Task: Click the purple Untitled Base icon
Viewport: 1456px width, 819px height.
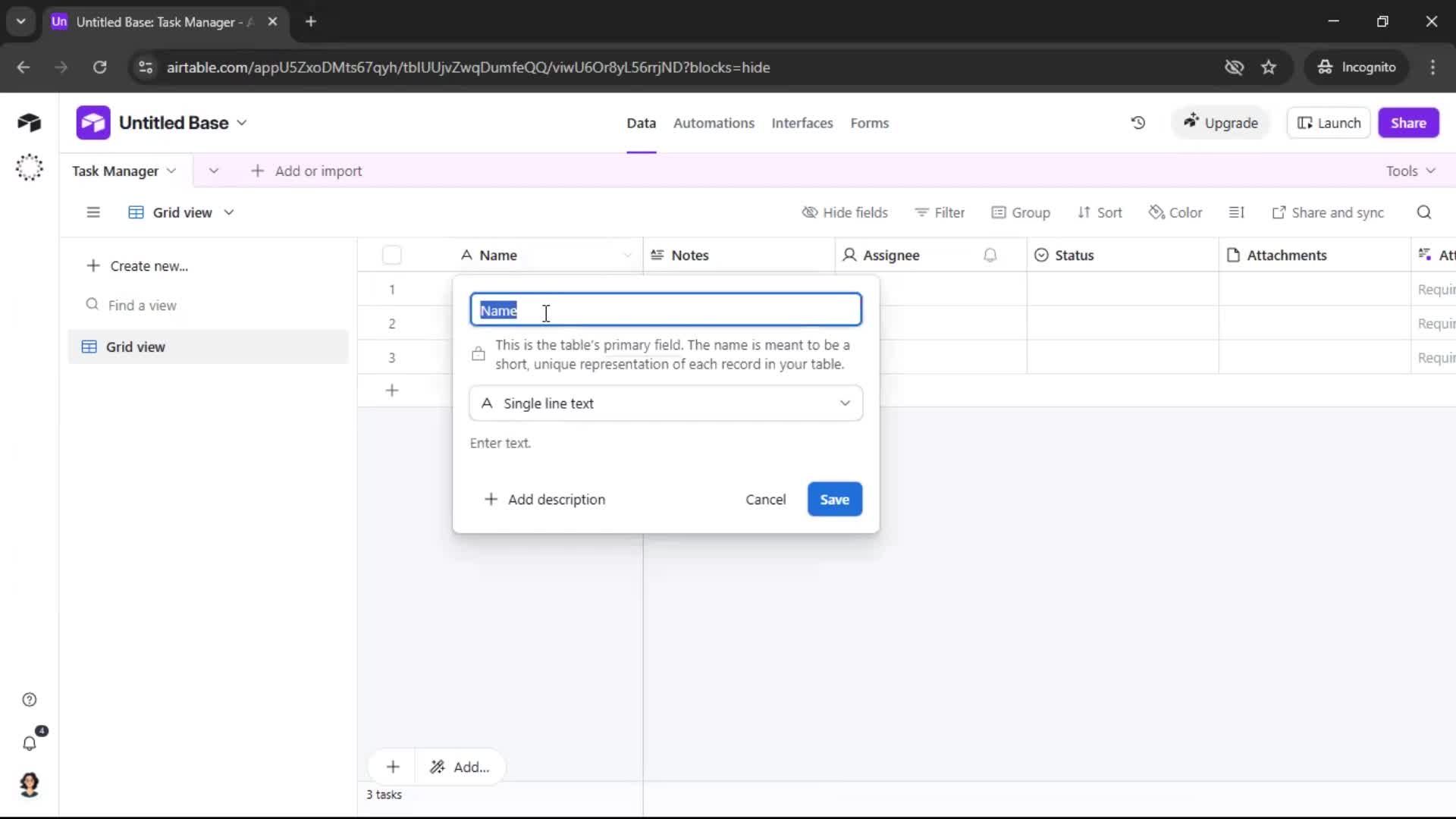Action: (x=93, y=123)
